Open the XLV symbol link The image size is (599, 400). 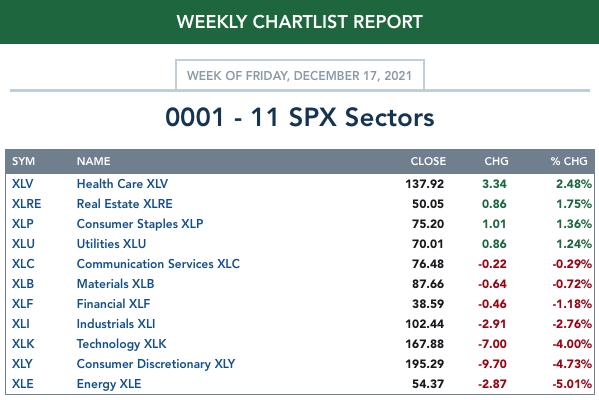[23, 184]
